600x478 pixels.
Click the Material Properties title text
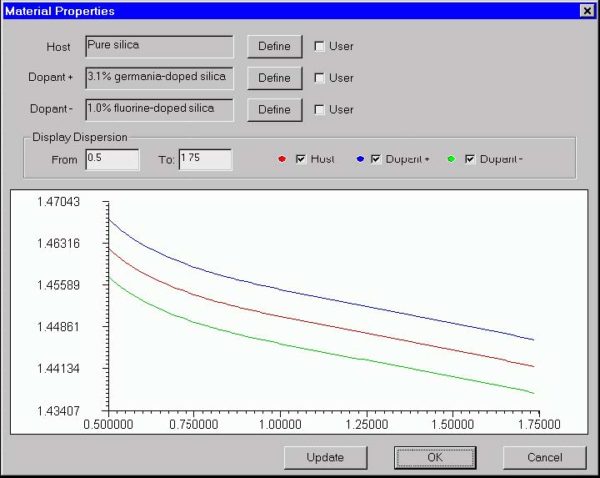[x=60, y=11]
